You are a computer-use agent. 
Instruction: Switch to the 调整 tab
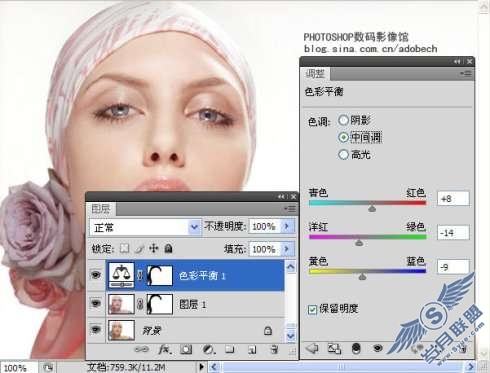tap(315, 73)
